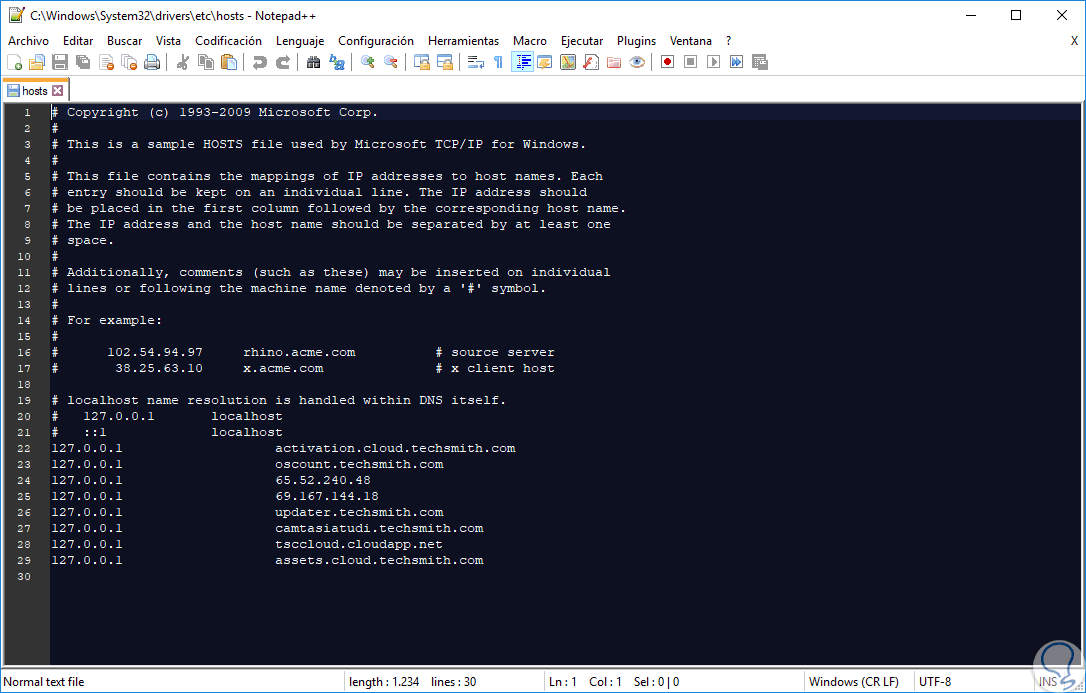Image resolution: width=1086 pixels, height=693 pixels.
Task: Place cursor on oscount.techsmith.com entry
Action: click(x=359, y=465)
